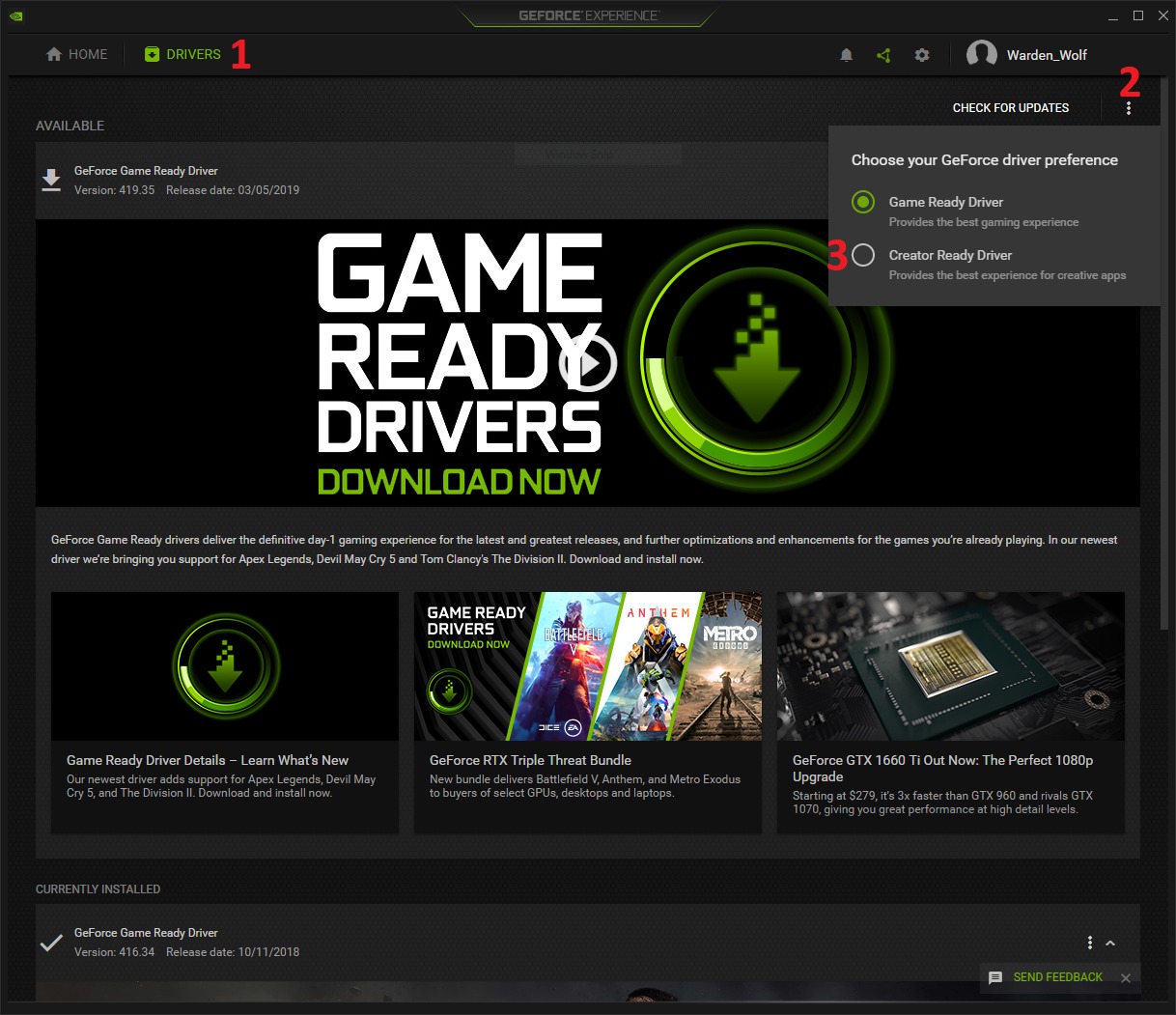Click the green share icon

coord(883,55)
